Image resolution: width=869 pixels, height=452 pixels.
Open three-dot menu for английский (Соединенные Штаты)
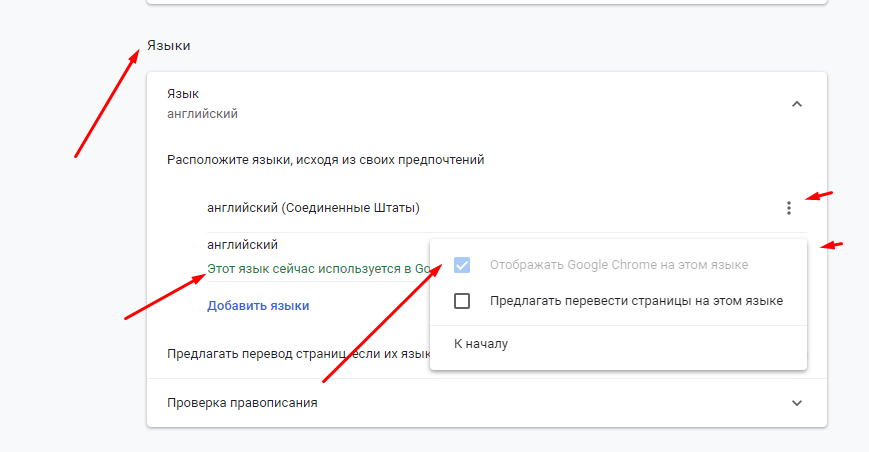[789, 208]
